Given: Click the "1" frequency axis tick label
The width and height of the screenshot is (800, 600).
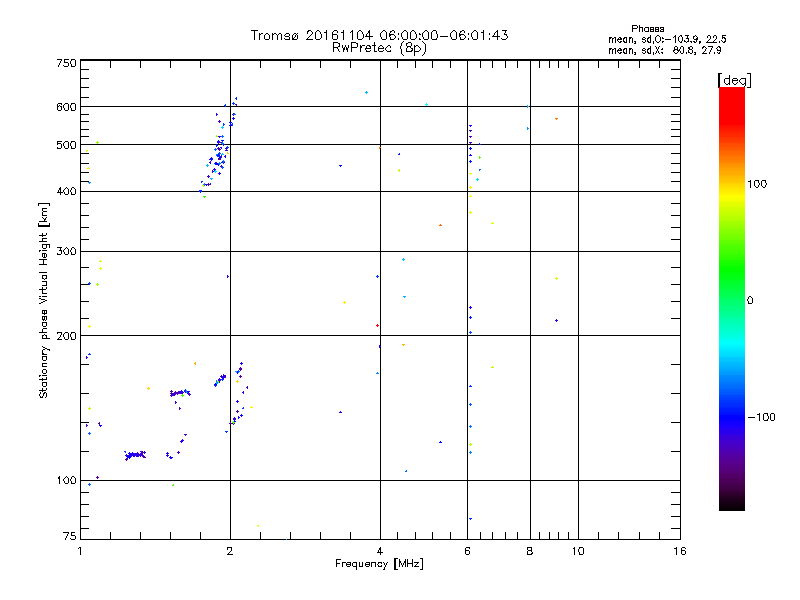Looking at the screenshot, I should click(80, 551).
